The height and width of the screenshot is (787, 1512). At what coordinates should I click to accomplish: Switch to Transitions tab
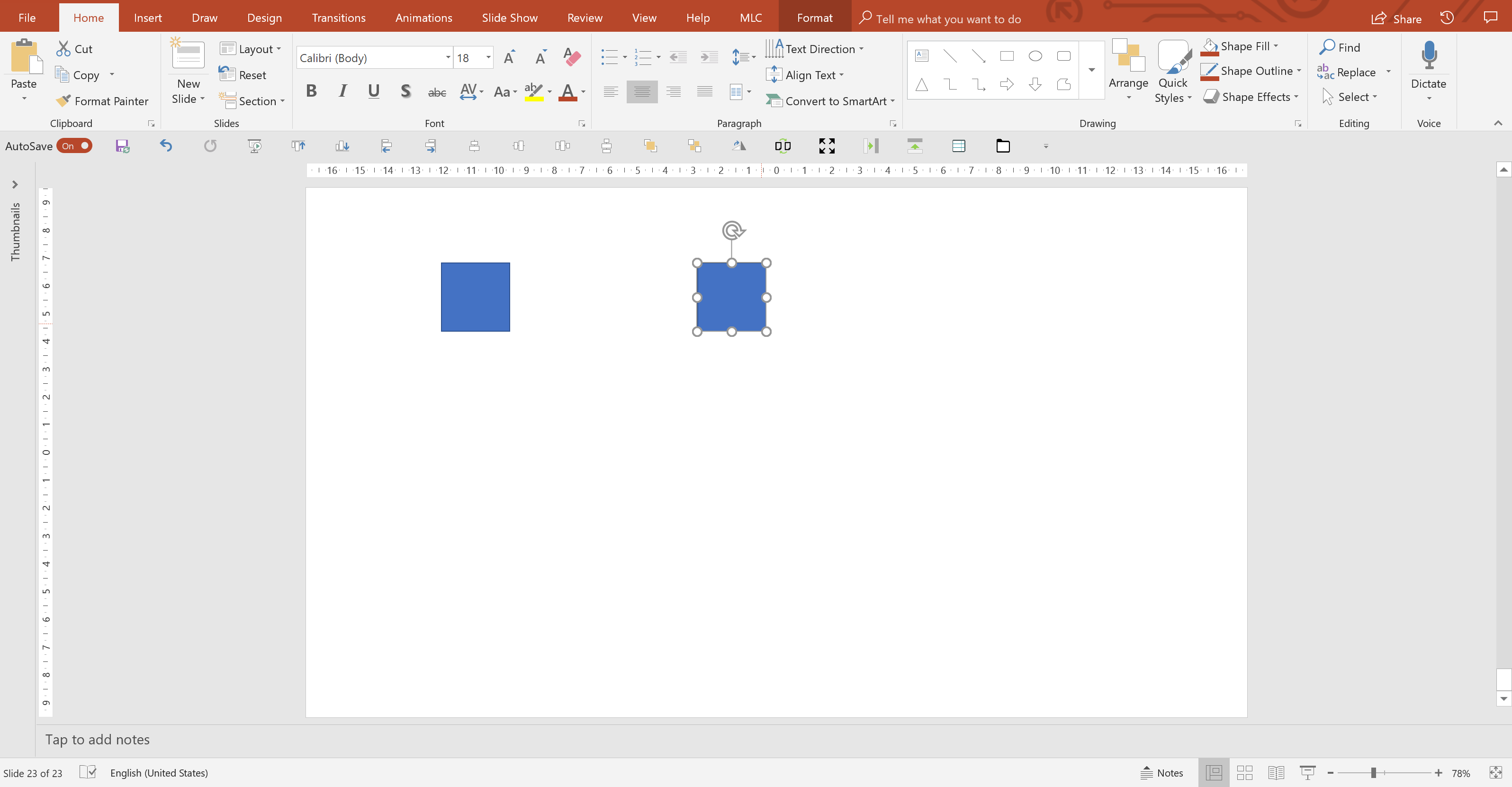339,18
